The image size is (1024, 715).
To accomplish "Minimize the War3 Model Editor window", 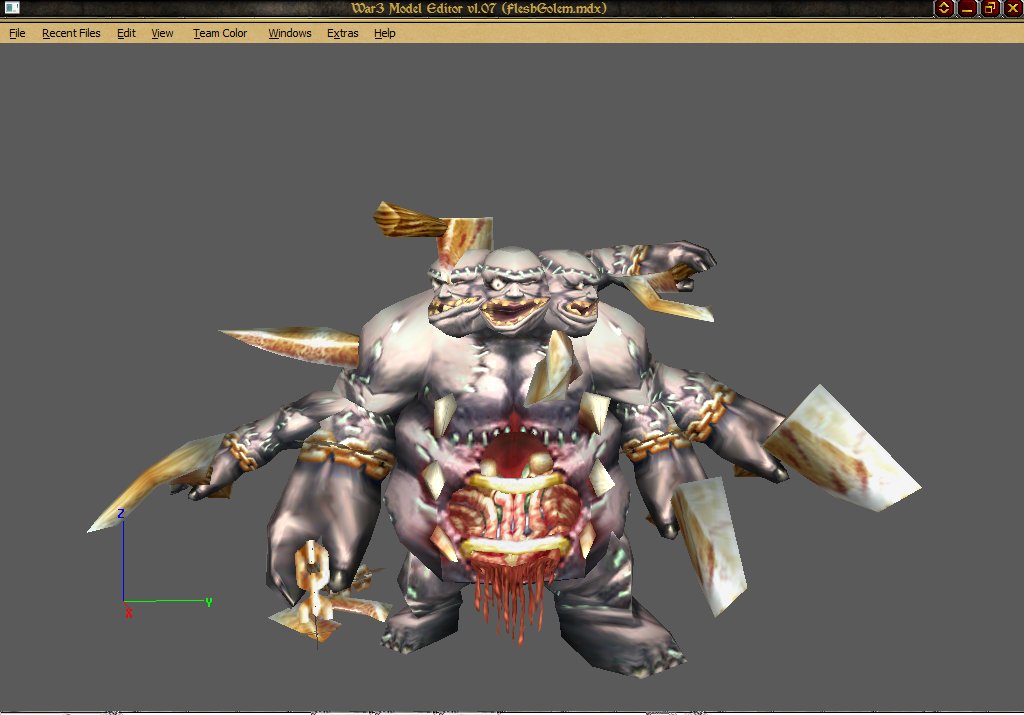I will [967, 8].
